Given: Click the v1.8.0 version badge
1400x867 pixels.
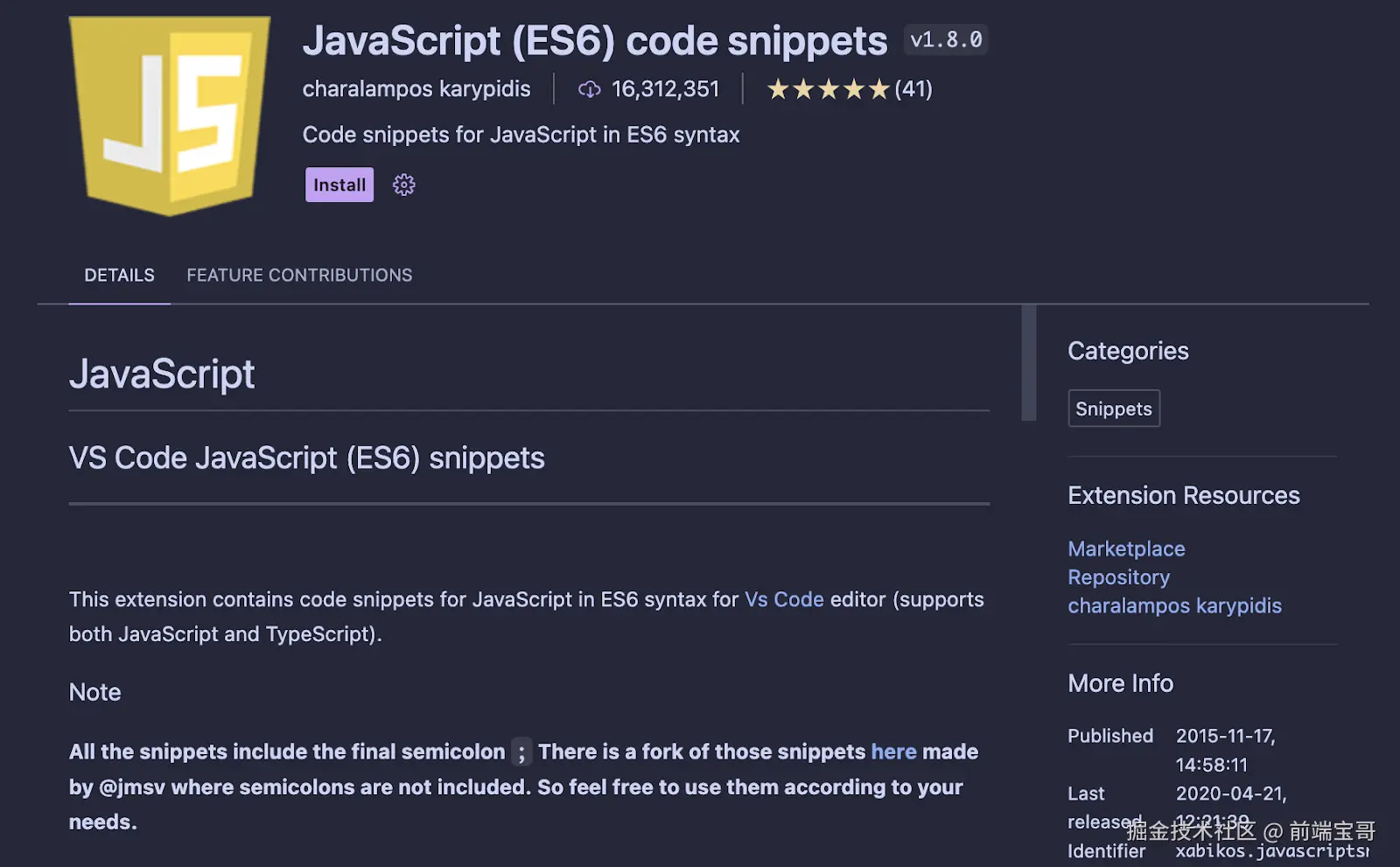Looking at the screenshot, I should point(946,40).
